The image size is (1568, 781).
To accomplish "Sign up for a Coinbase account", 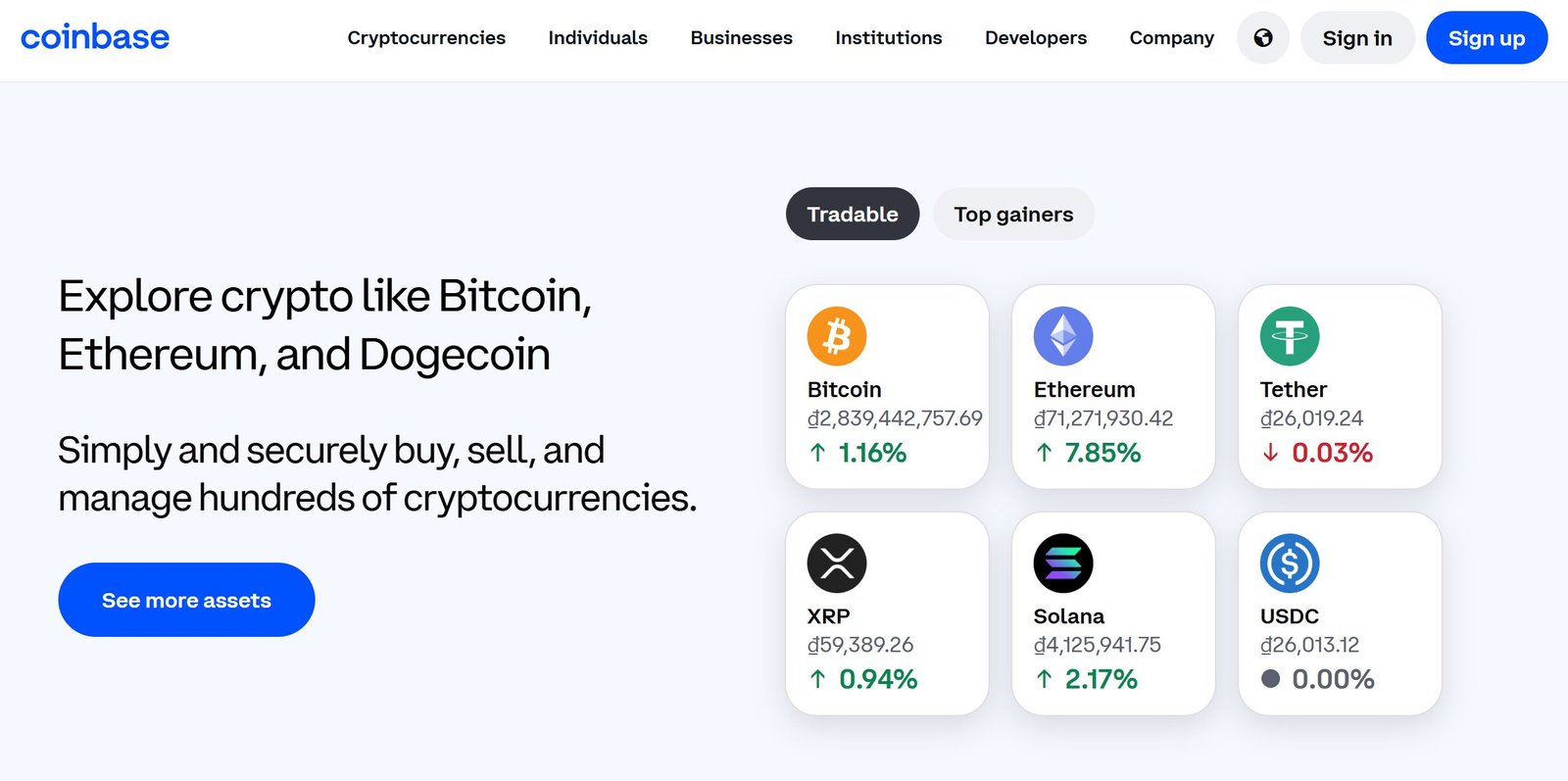I will pyautogui.click(x=1487, y=38).
